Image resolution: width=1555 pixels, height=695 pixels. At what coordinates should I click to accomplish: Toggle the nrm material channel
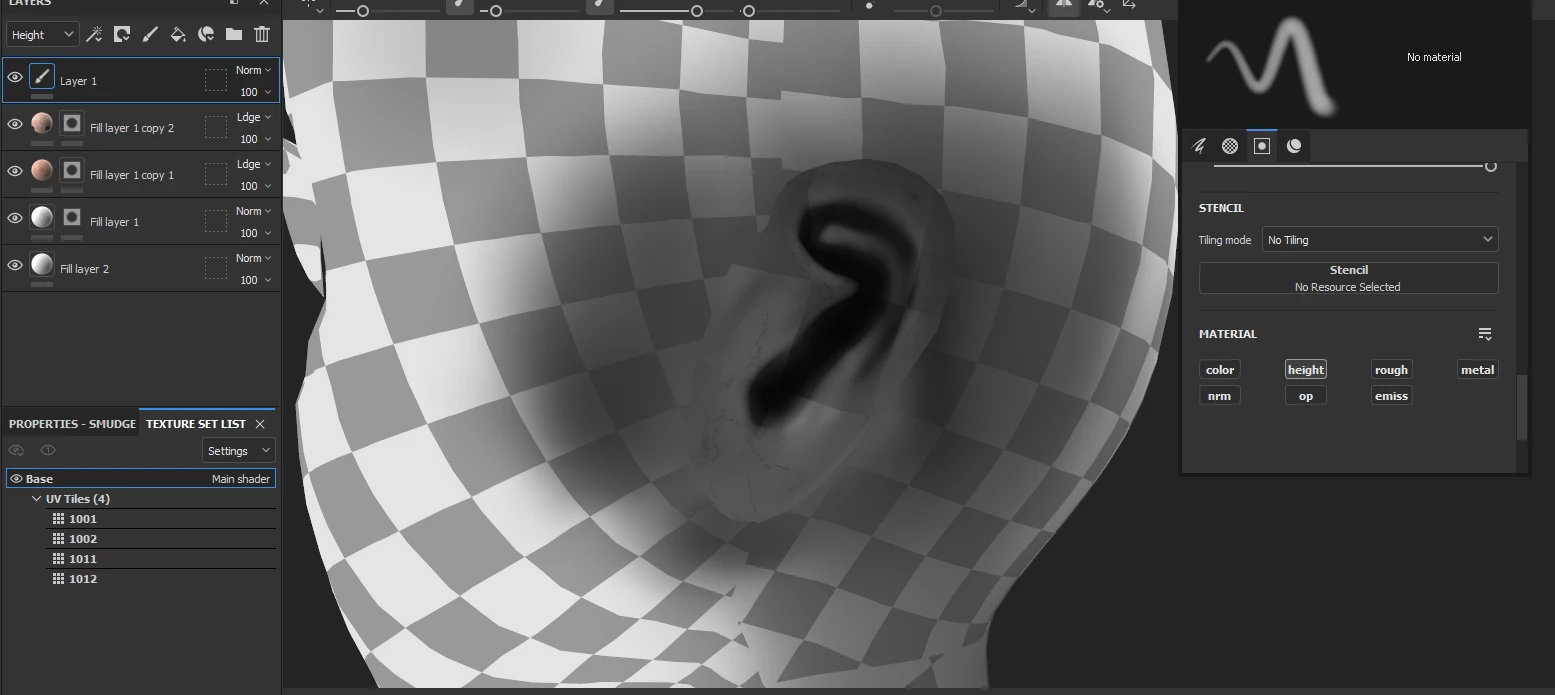pyautogui.click(x=1219, y=396)
